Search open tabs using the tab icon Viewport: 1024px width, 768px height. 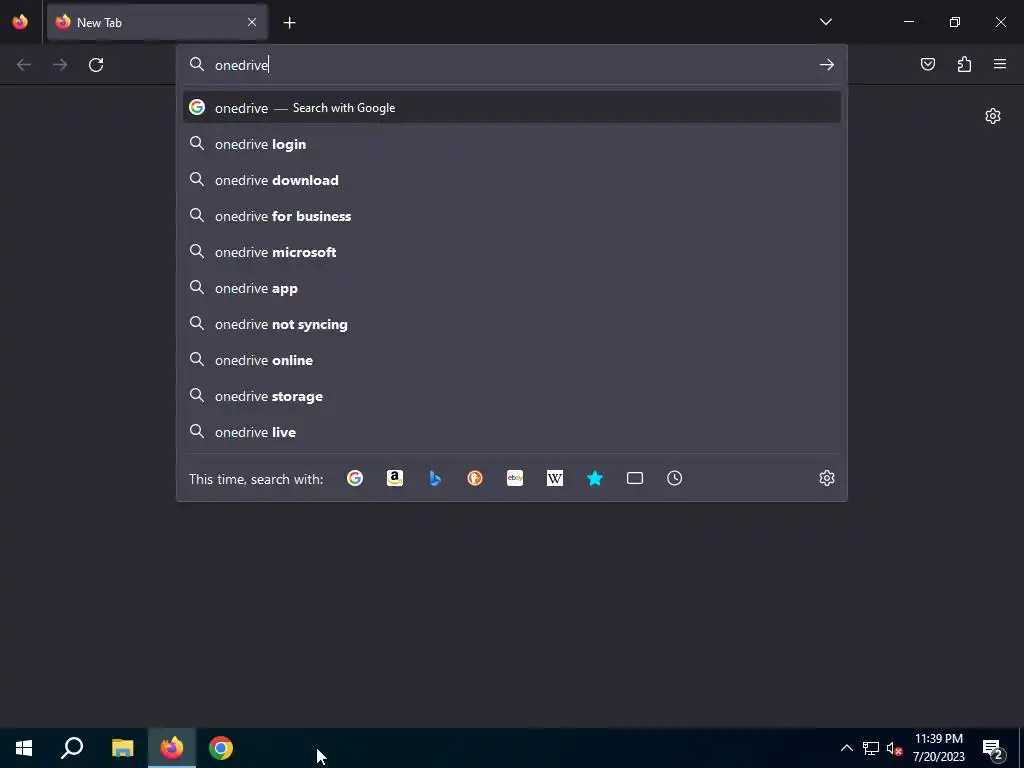pyautogui.click(x=635, y=478)
